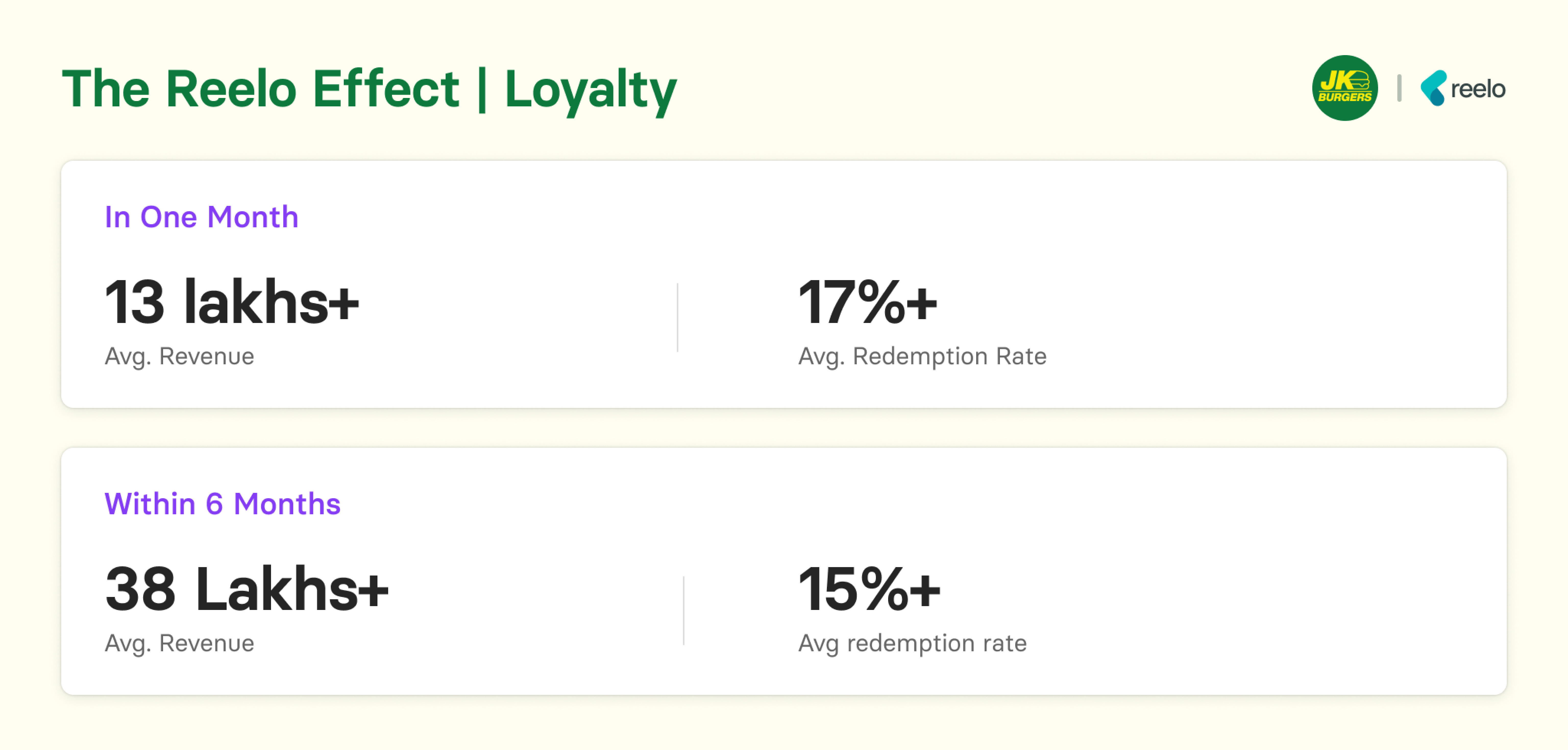The image size is (1568, 750).
Task: Click the divider between the logos
Action: pyautogui.click(x=1399, y=88)
